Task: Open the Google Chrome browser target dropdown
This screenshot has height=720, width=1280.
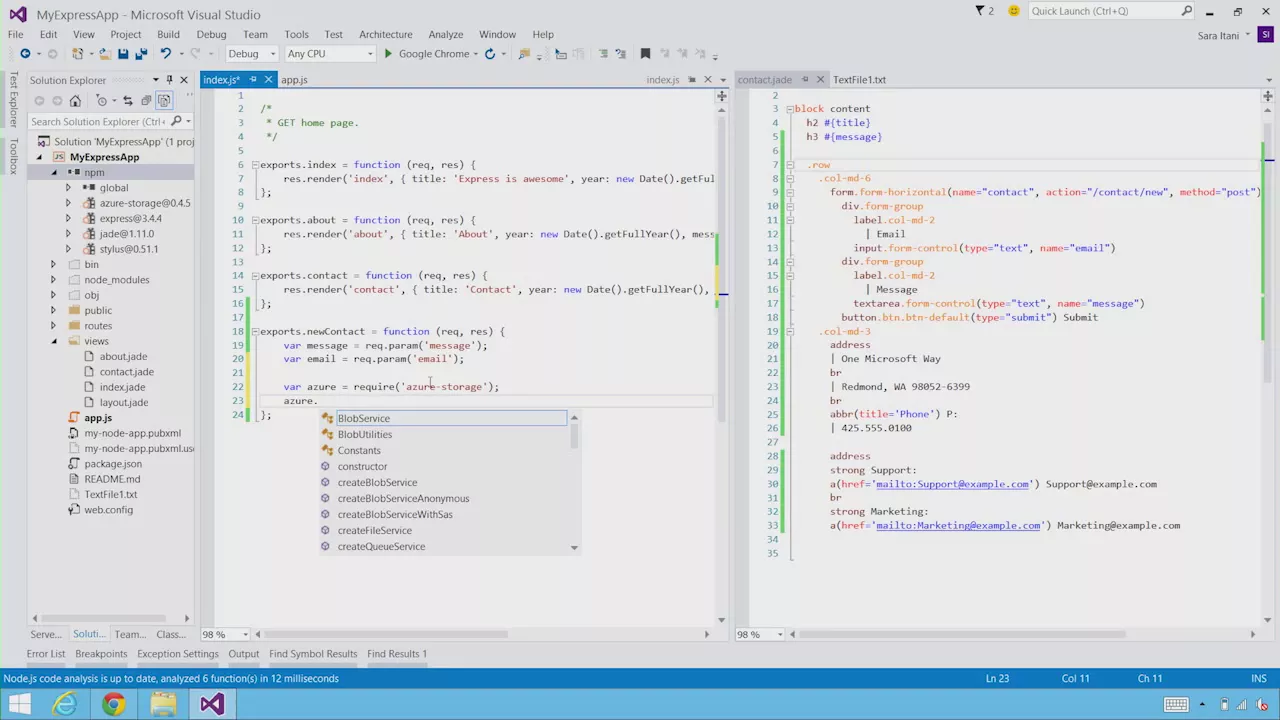Action: 475,54
